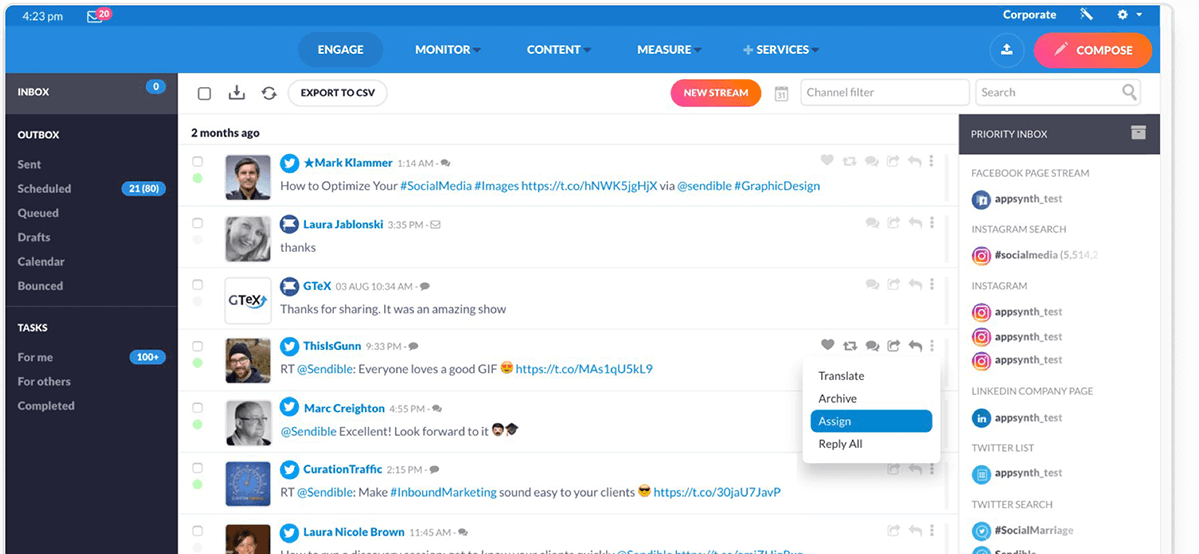1199x554 pixels.
Task: Click reply arrow on Laura Jablonski's message
Action: click(x=915, y=223)
